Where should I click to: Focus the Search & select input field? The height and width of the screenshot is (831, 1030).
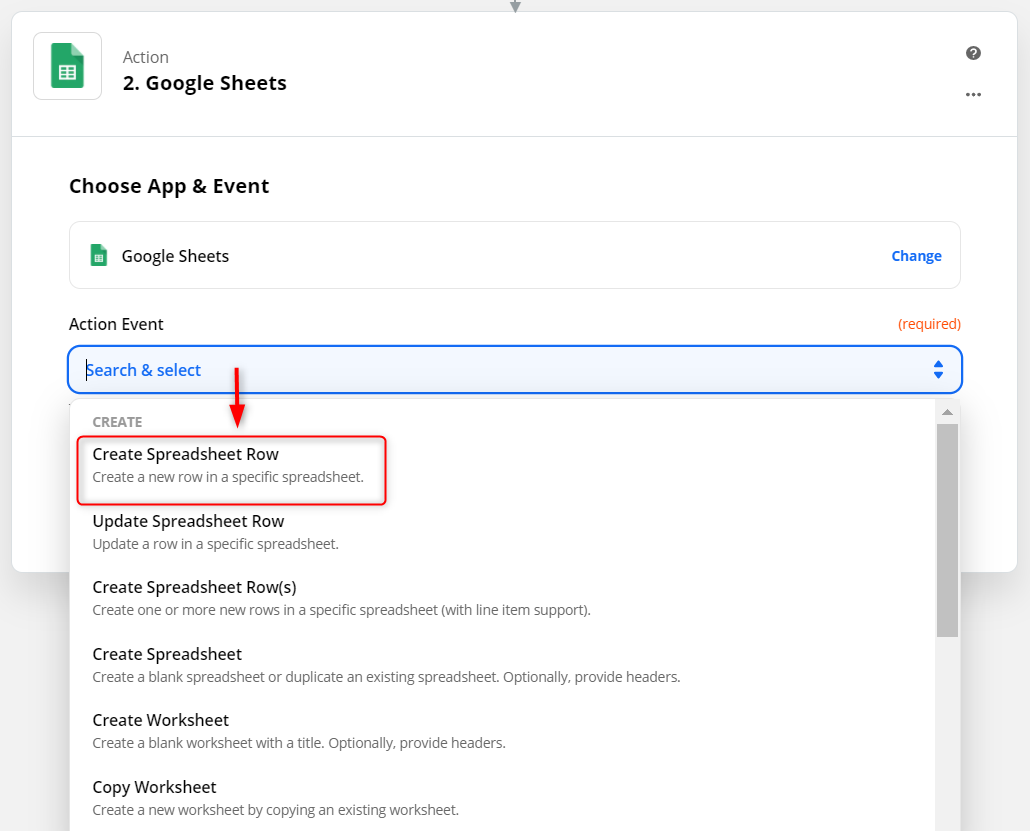coord(500,370)
